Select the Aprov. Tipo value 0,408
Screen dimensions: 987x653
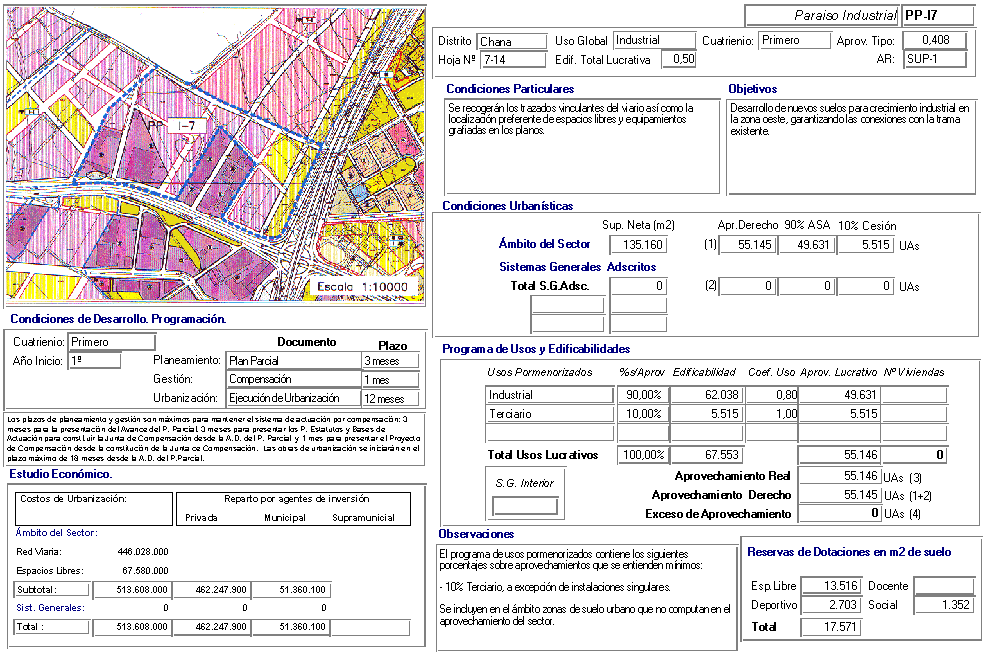click(934, 40)
